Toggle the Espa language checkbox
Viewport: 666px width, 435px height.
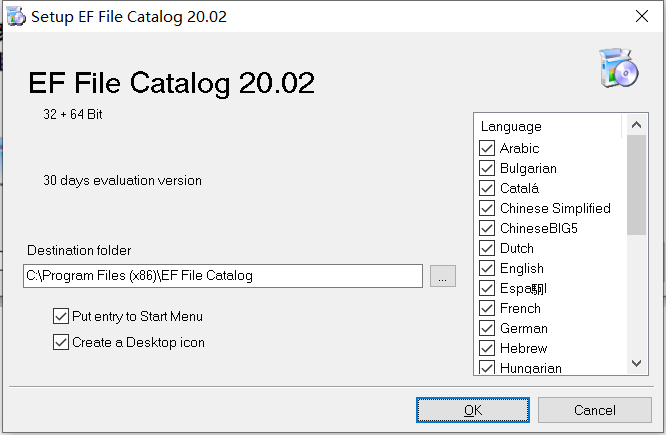click(487, 288)
